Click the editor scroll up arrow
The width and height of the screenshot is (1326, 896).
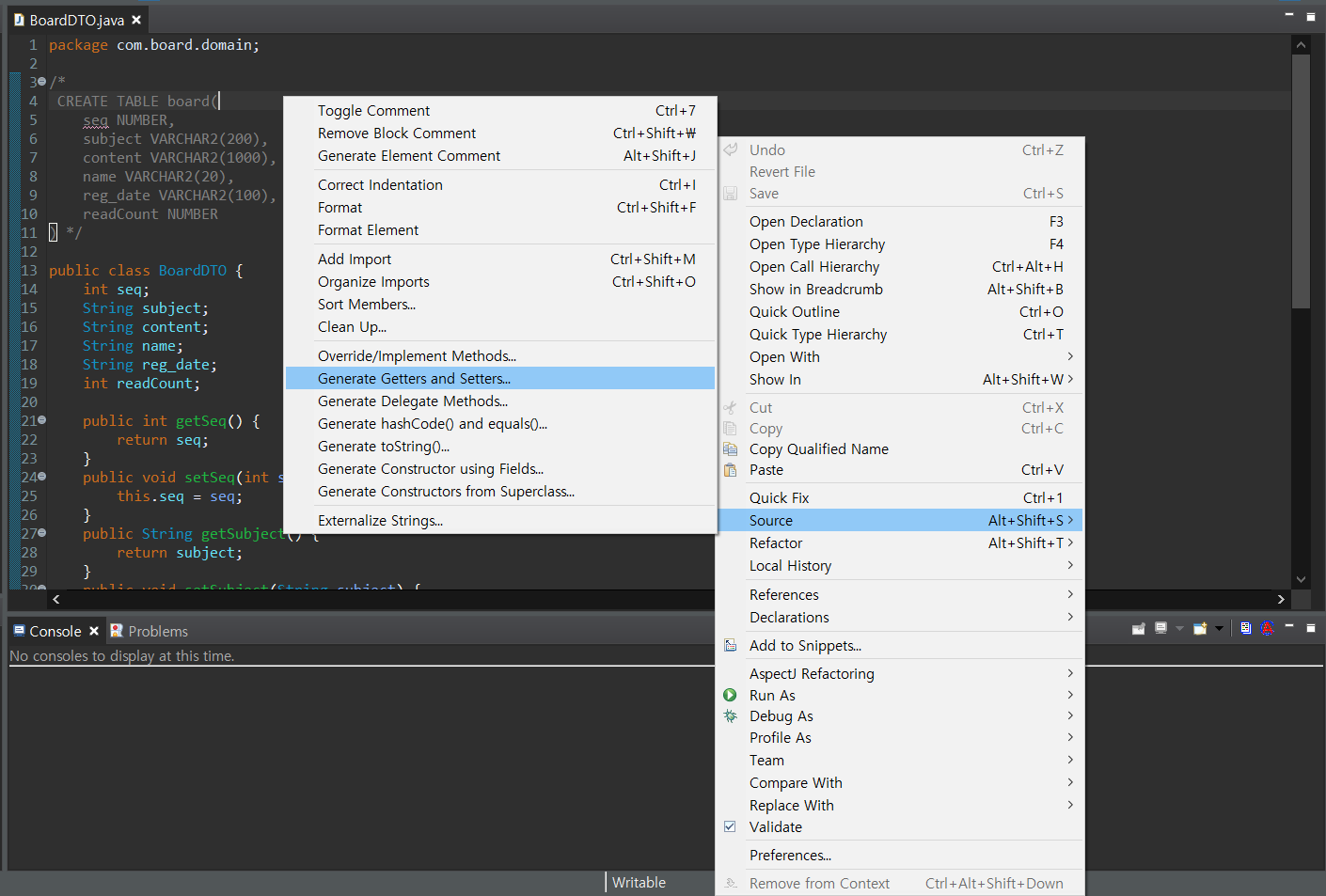[1301, 44]
